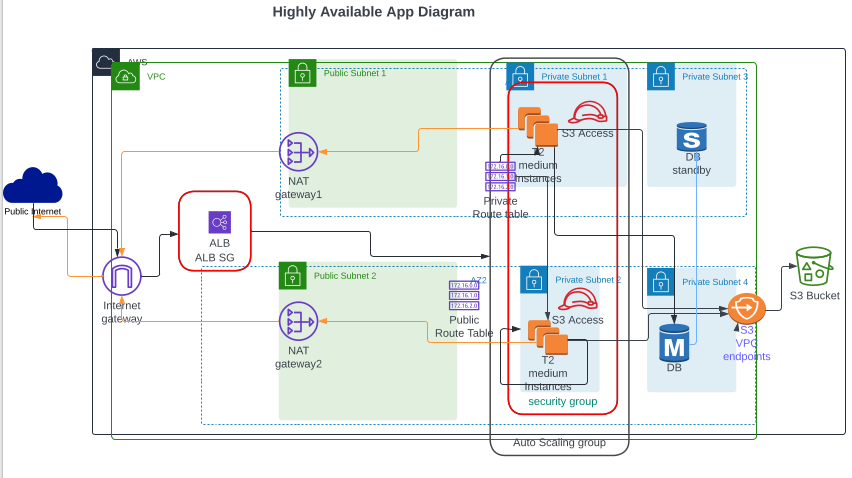
Task: Select the S3 VPC endpoints icon
Action: [746, 308]
